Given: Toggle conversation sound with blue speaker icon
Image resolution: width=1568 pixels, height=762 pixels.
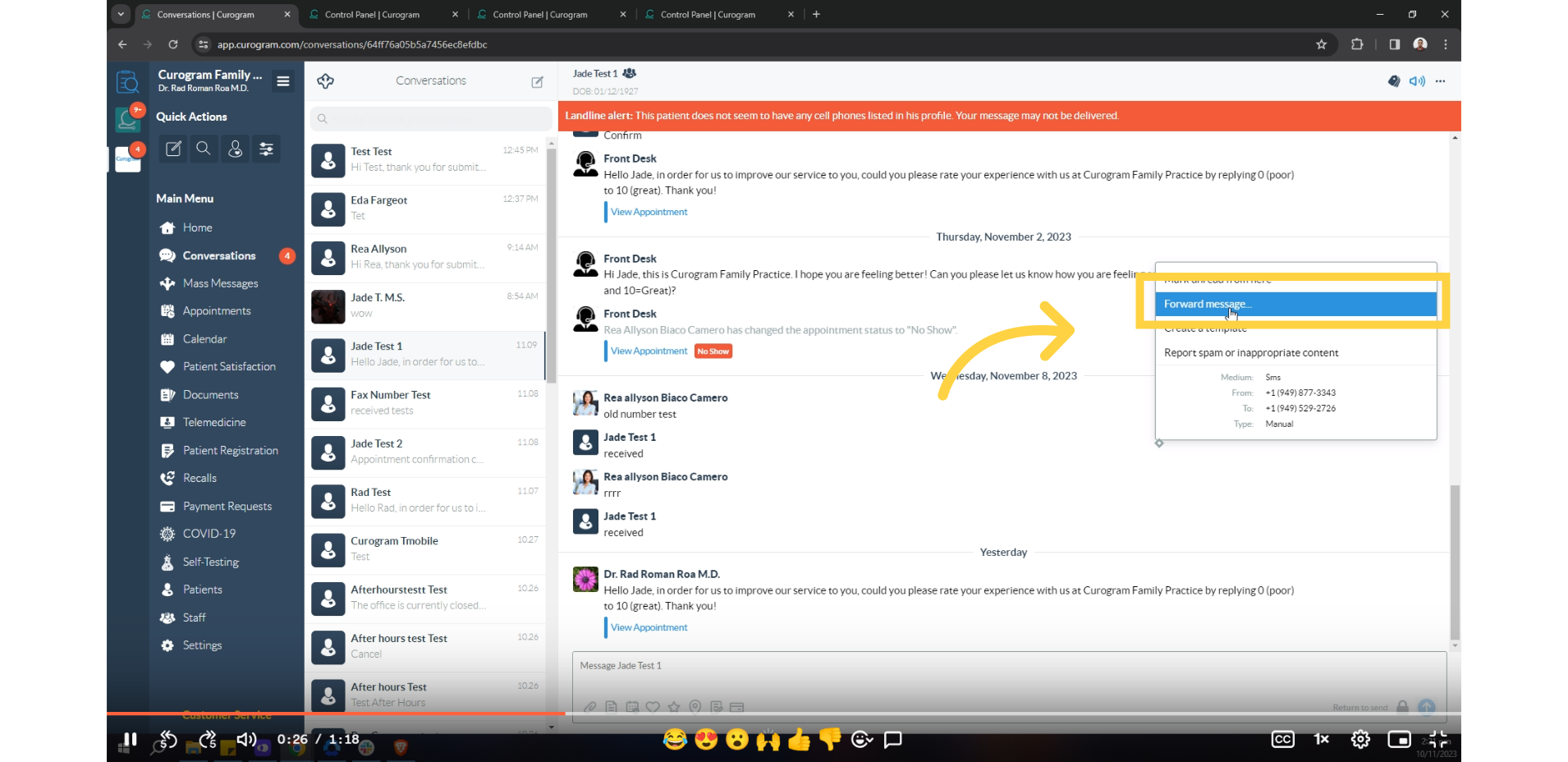Looking at the screenshot, I should tap(1417, 81).
